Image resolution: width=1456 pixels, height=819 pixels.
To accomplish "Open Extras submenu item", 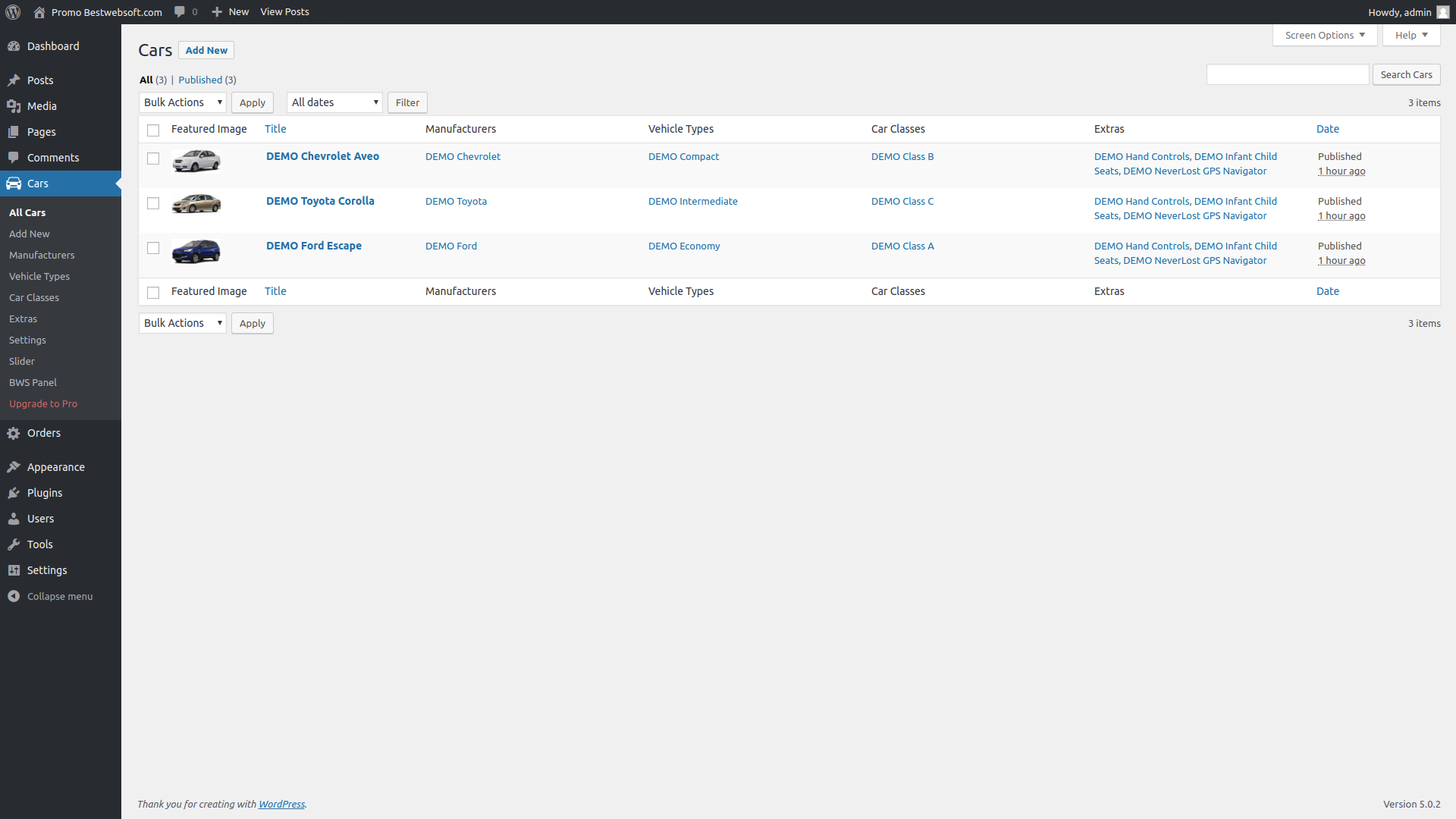I will click(x=23, y=318).
